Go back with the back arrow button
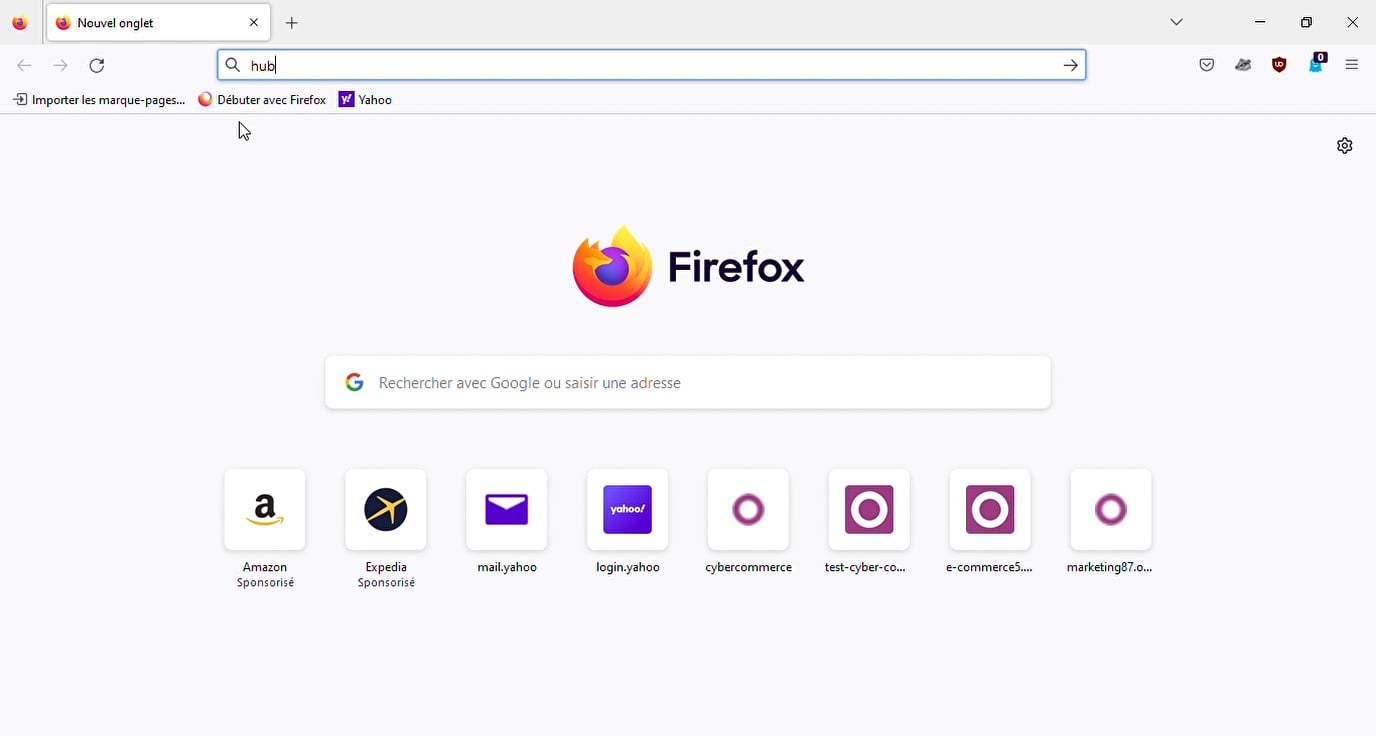 tap(24, 66)
